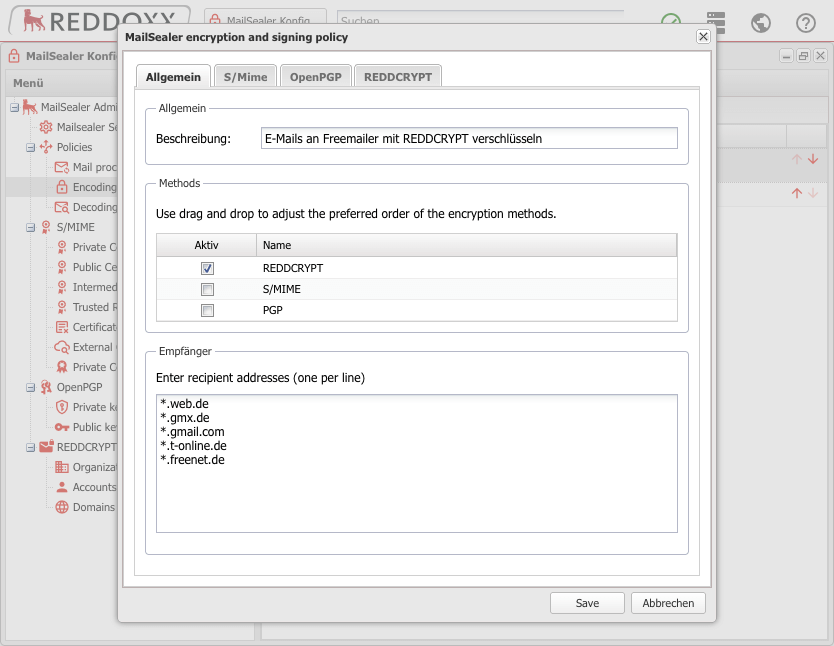Image resolution: width=834 pixels, height=646 pixels.
Task: Select the Allgemein tab
Action: point(173,77)
